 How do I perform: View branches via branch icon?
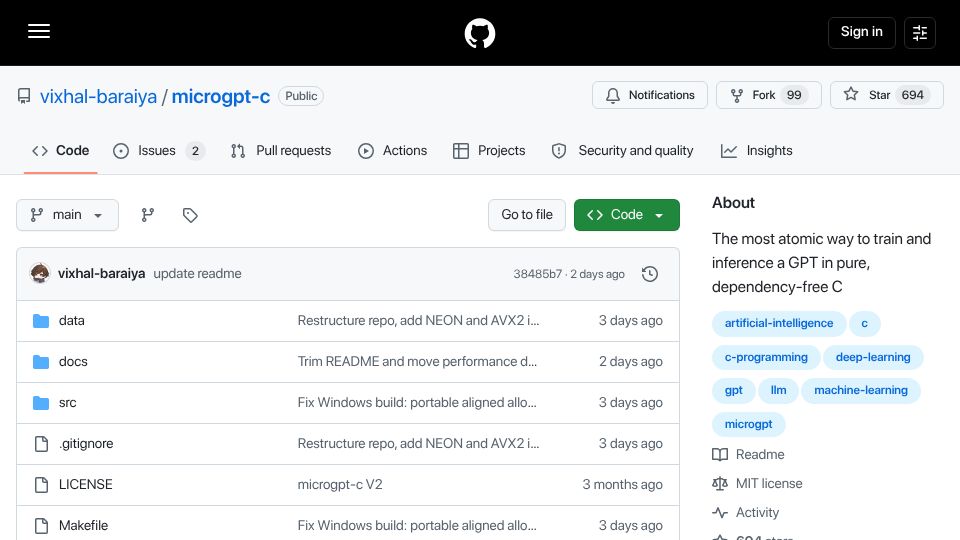[x=148, y=215]
